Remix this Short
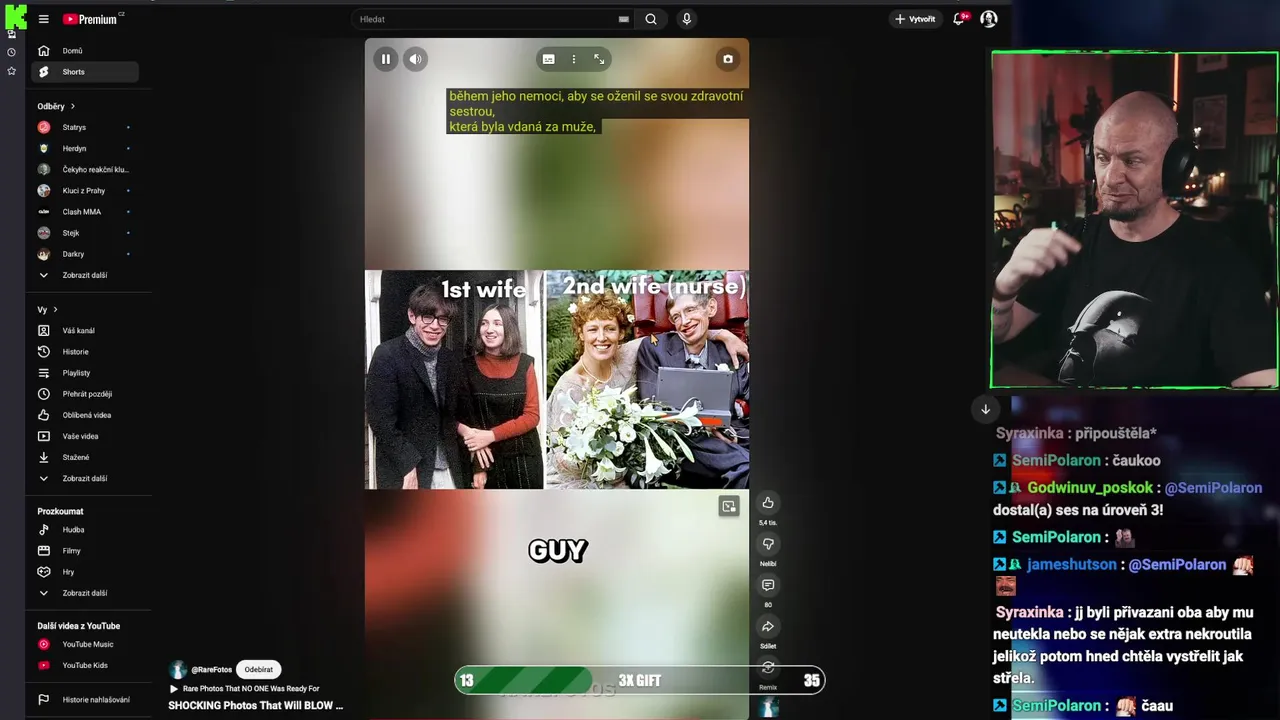This screenshot has height=720, width=1280. point(768,668)
